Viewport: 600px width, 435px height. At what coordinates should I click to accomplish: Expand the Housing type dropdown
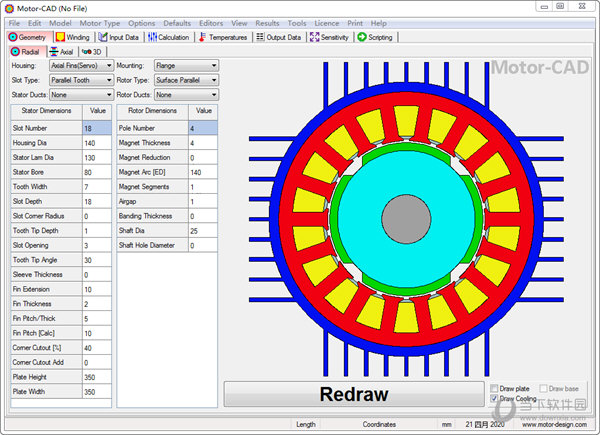tap(81, 66)
